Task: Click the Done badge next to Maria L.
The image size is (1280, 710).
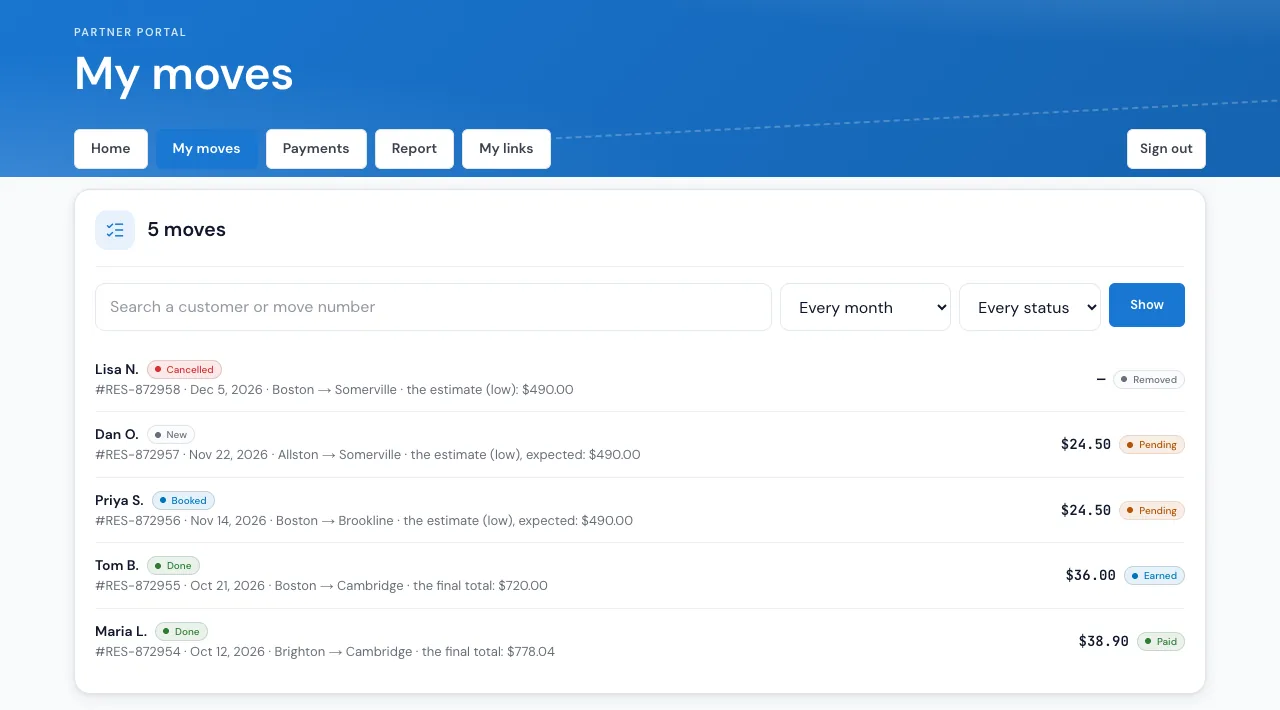Action: pyautogui.click(x=181, y=631)
